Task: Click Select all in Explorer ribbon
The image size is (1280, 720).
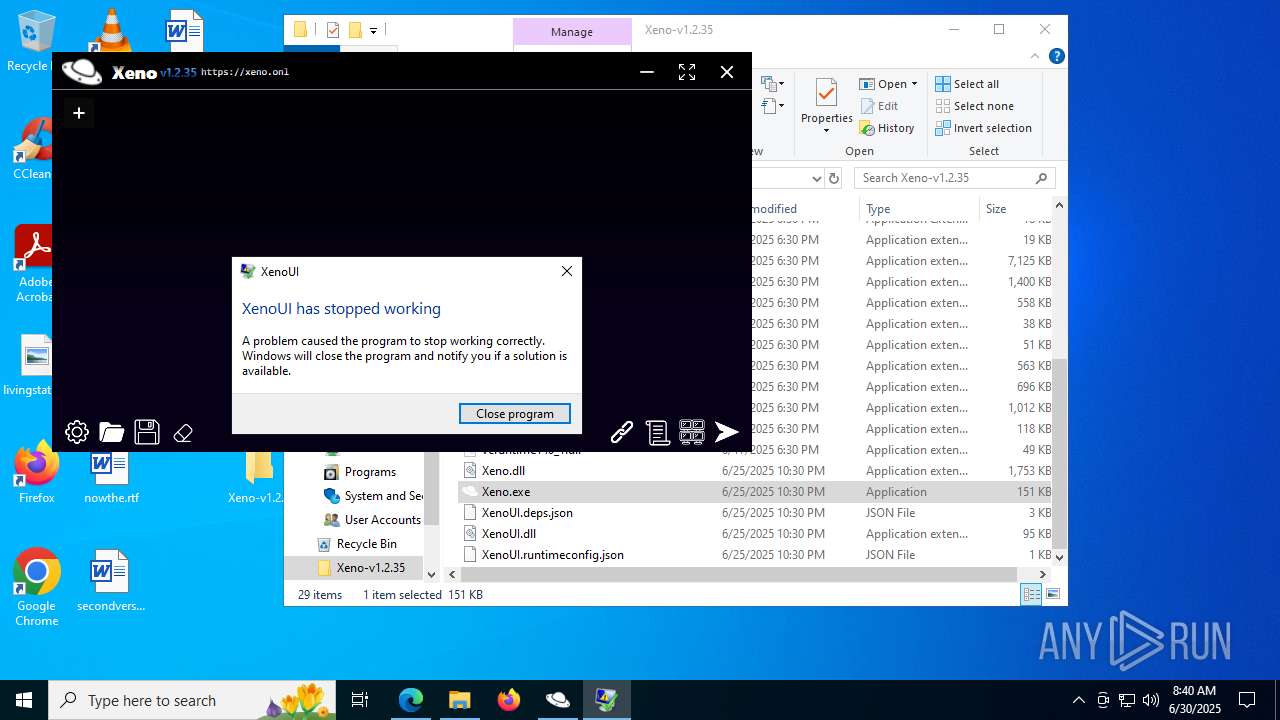Action: tap(967, 84)
